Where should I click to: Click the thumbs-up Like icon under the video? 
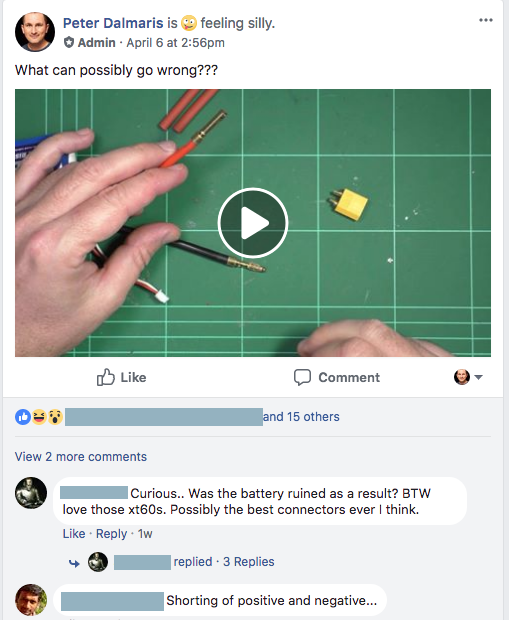[x=106, y=377]
